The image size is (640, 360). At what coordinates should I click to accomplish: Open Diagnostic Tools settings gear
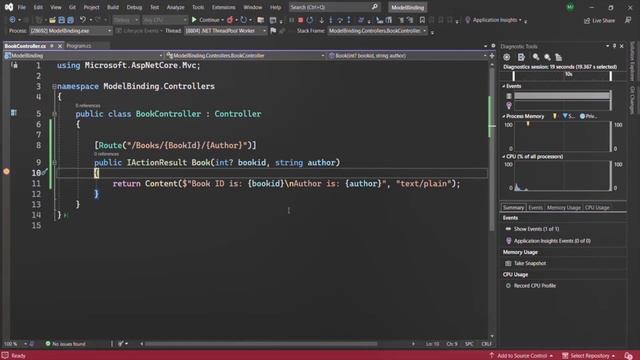507,57
